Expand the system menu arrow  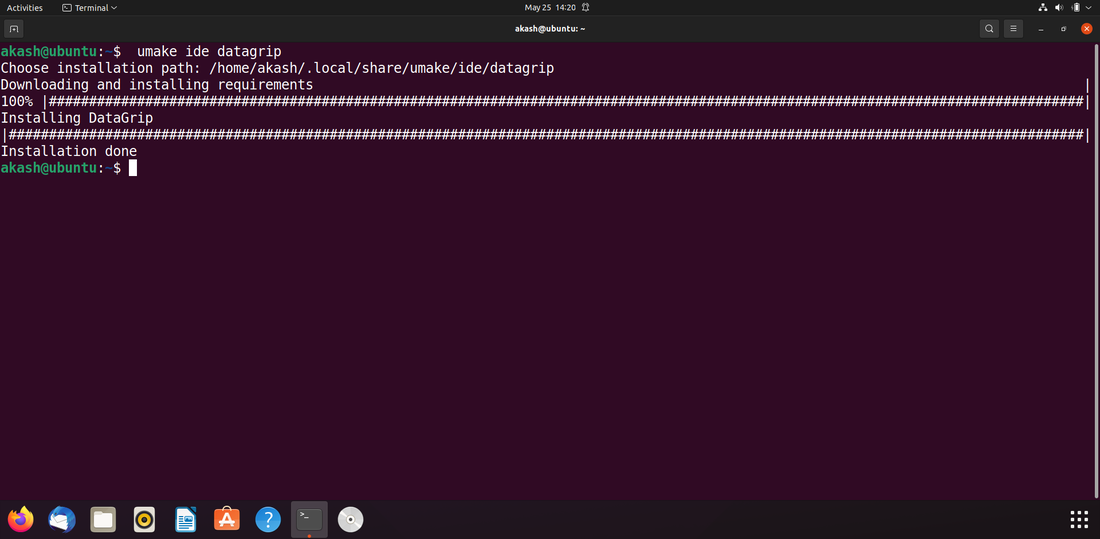1089,8
